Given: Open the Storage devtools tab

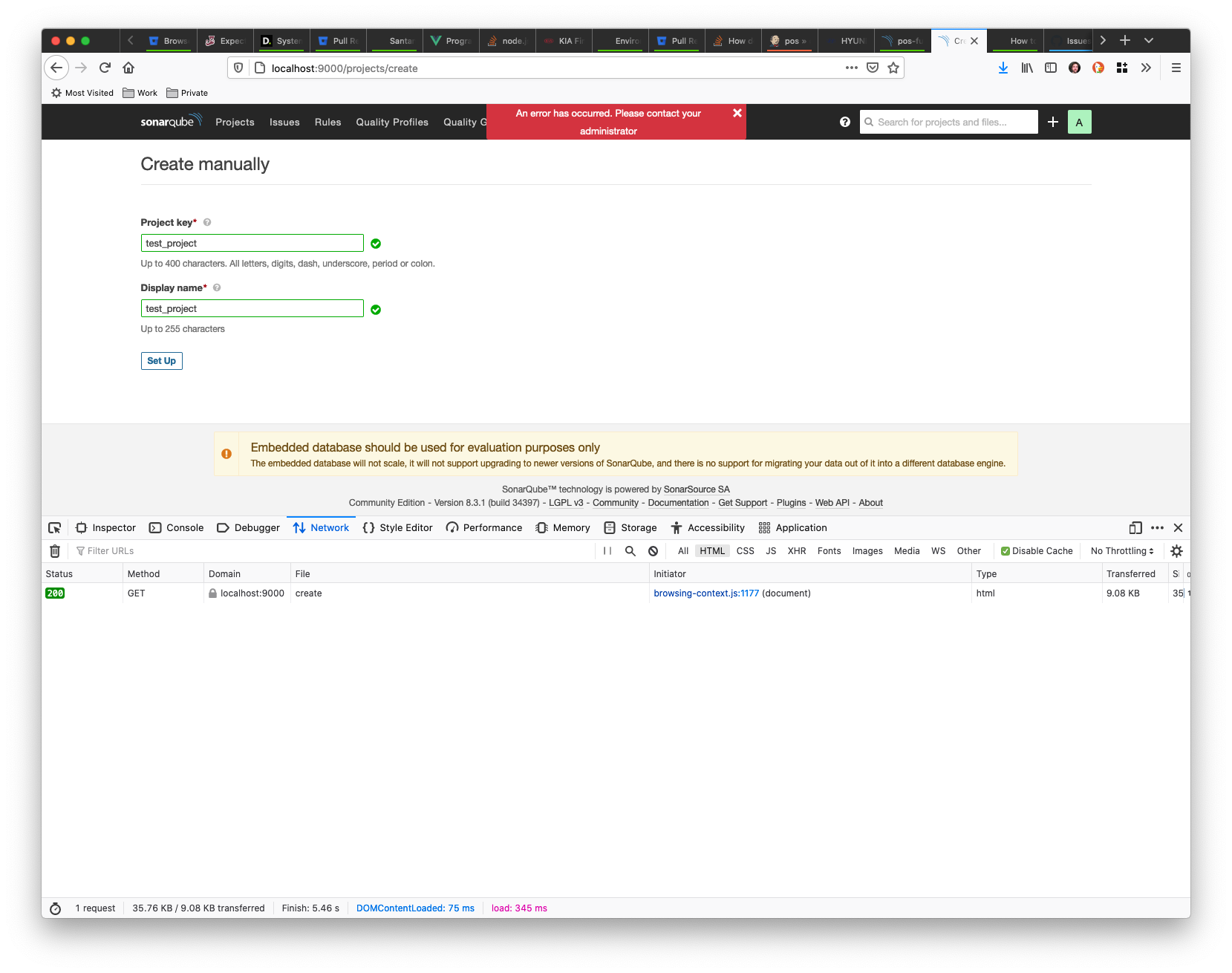Looking at the screenshot, I should coord(630,527).
